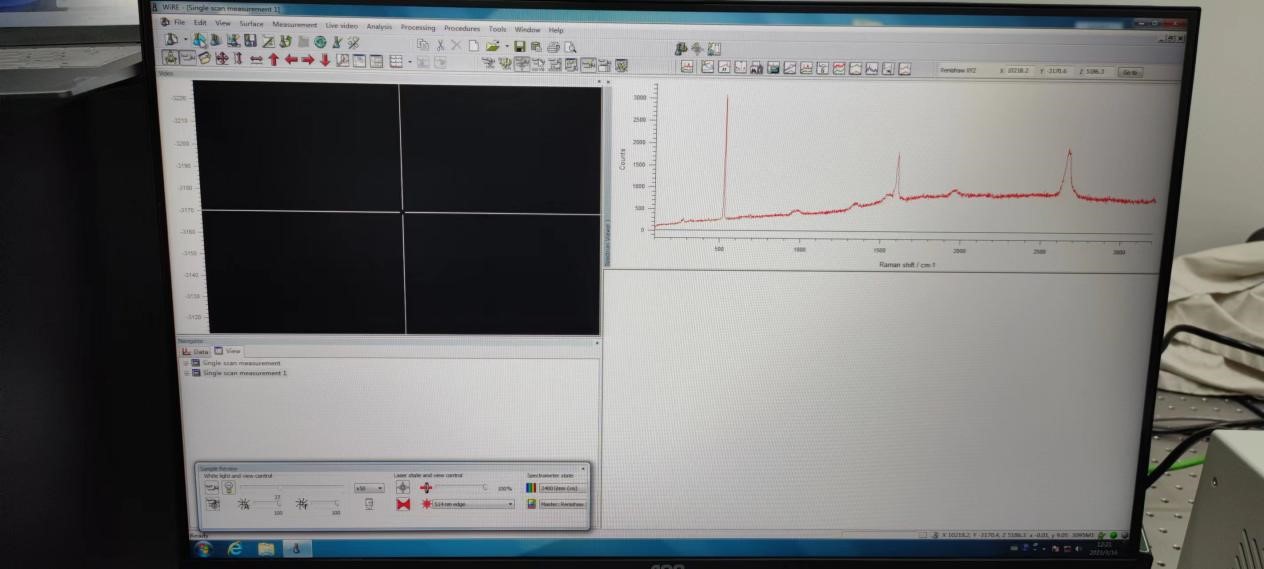Click the Save floppy disk icon
Viewport: 1264px width, 569px height.
[x=520, y=46]
